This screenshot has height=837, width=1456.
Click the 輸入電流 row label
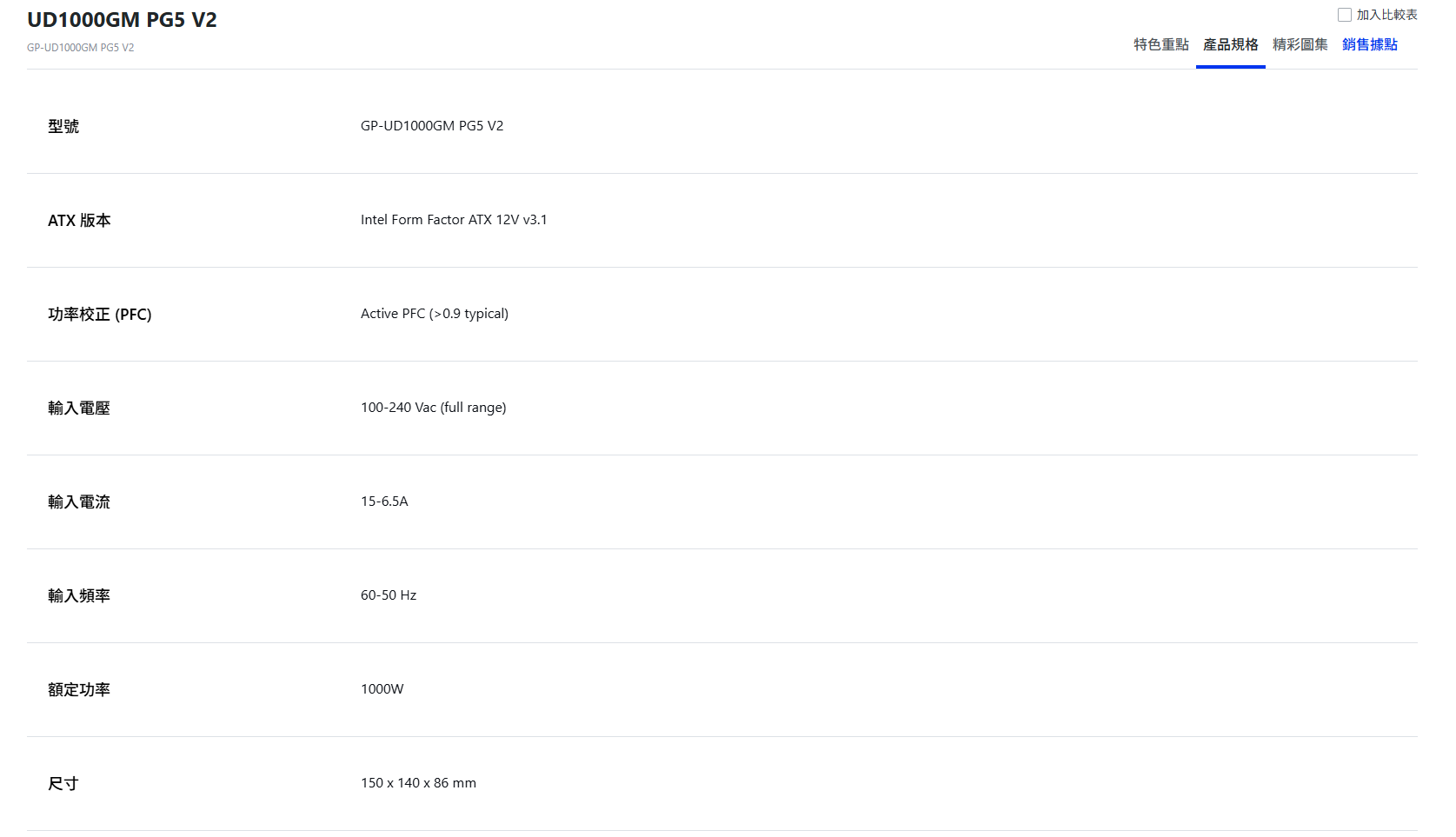(x=79, y=502)
